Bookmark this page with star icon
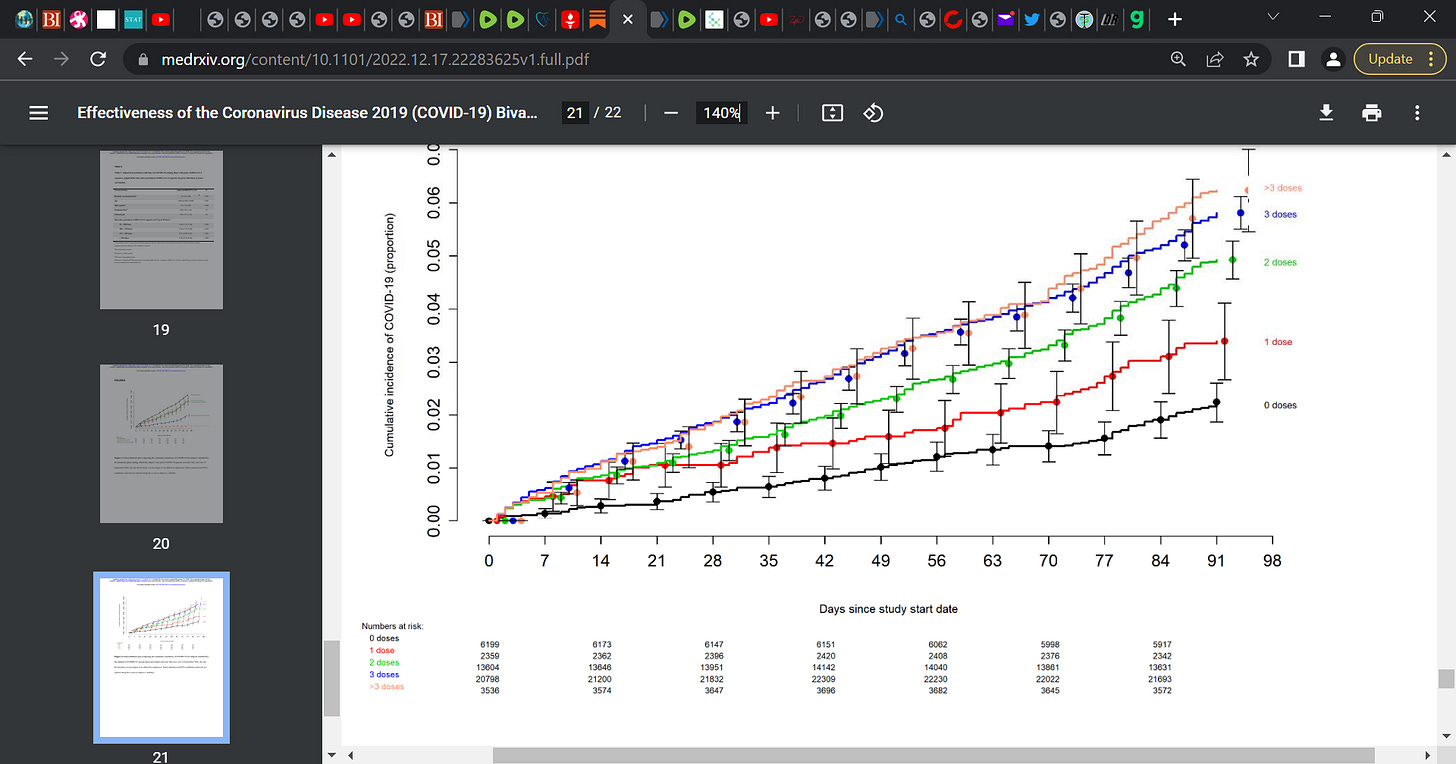The height and width of the screenshot is (764, 1456). tap(1251, 59)
